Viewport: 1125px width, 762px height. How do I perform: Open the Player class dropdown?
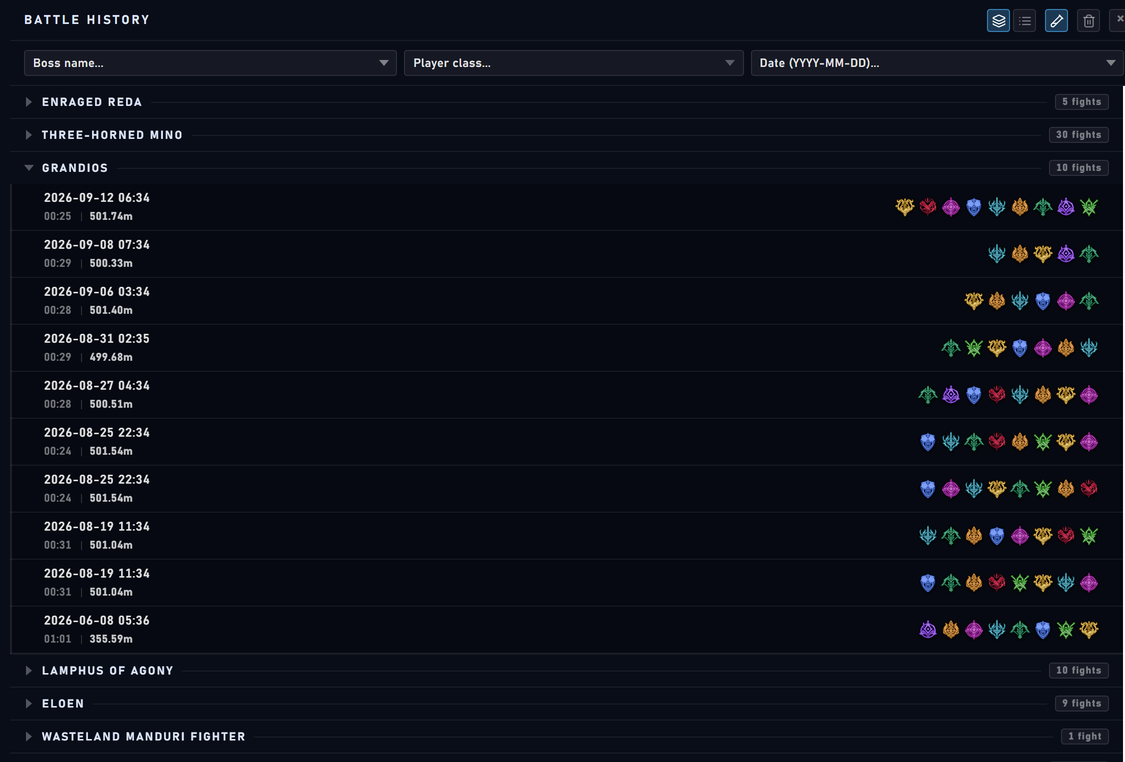573,63
